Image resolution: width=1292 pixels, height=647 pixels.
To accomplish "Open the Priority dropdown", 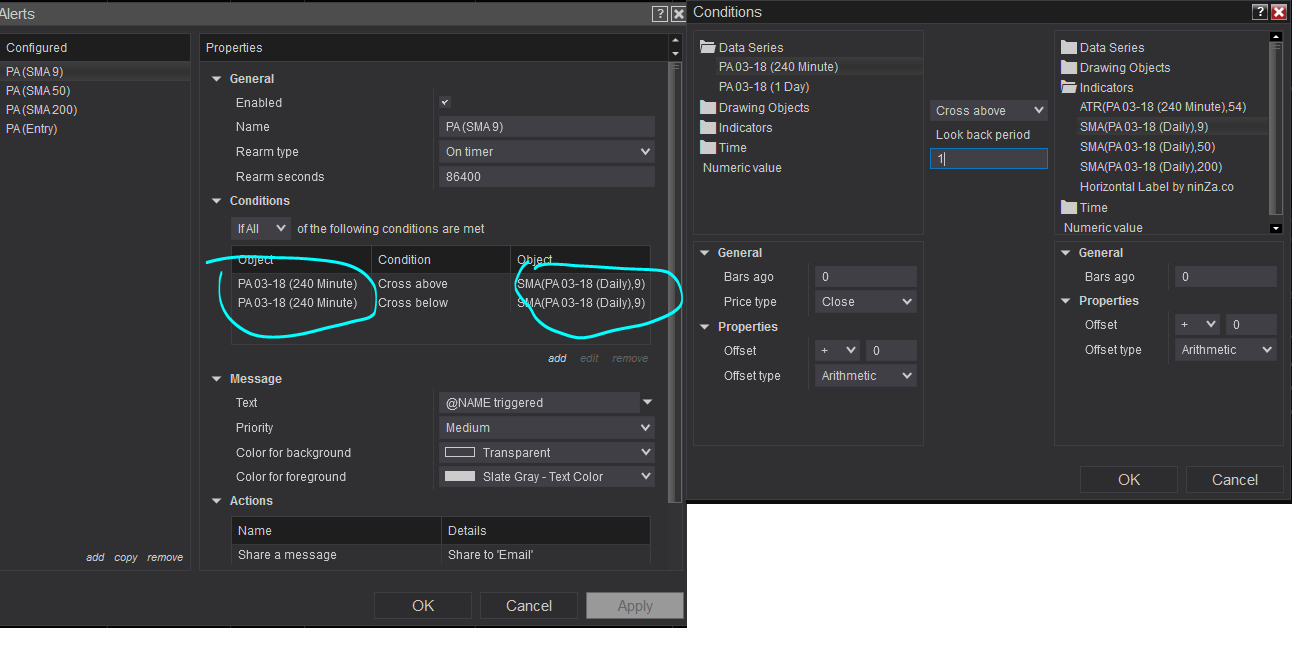I will (x=547, y=427).
